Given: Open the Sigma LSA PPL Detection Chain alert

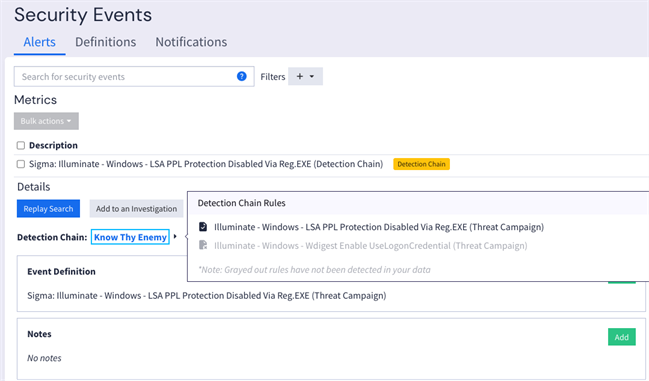Looking at the screenshot, I should [206, 164].
